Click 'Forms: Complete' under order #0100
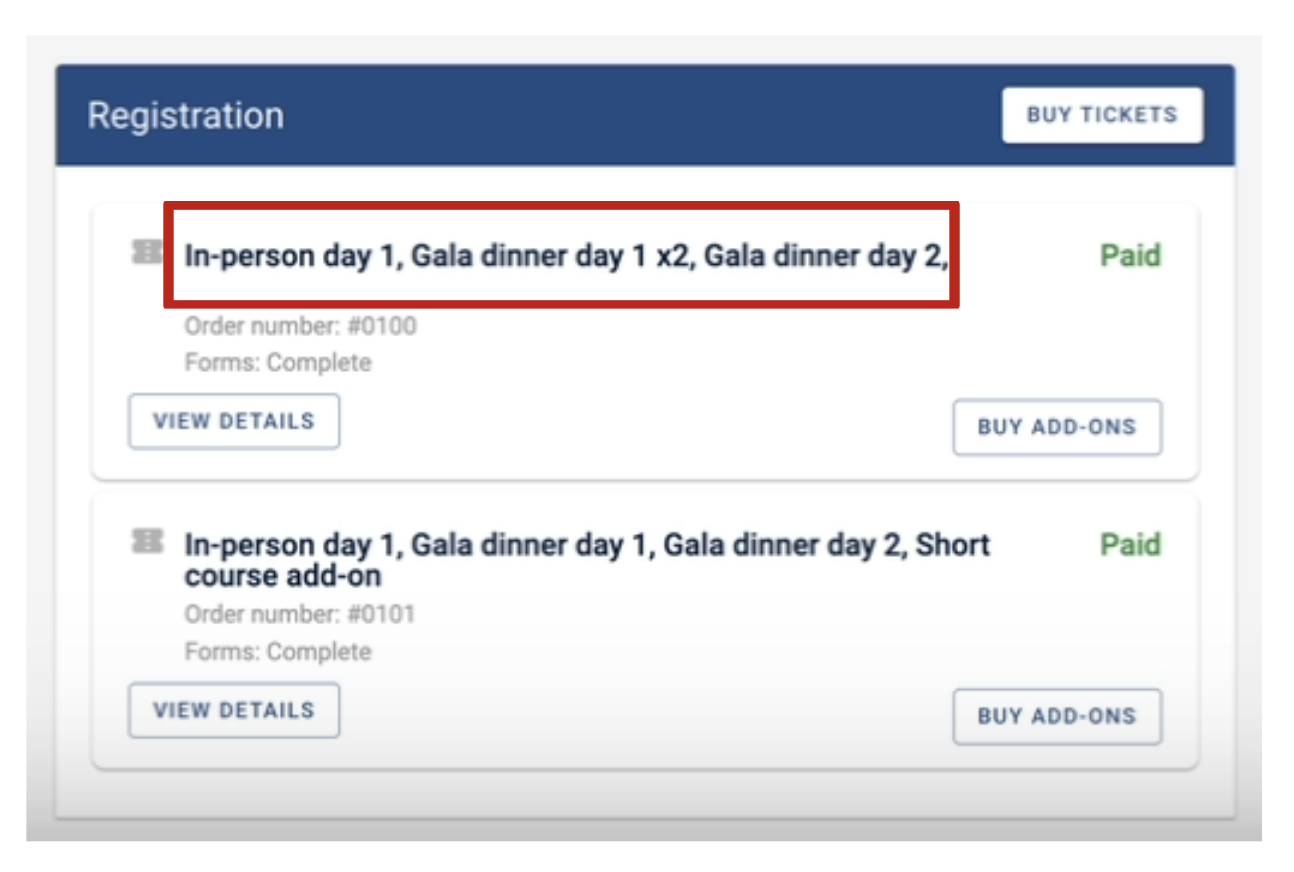Screen dimensions: 1294x872 tap(278, 362)
